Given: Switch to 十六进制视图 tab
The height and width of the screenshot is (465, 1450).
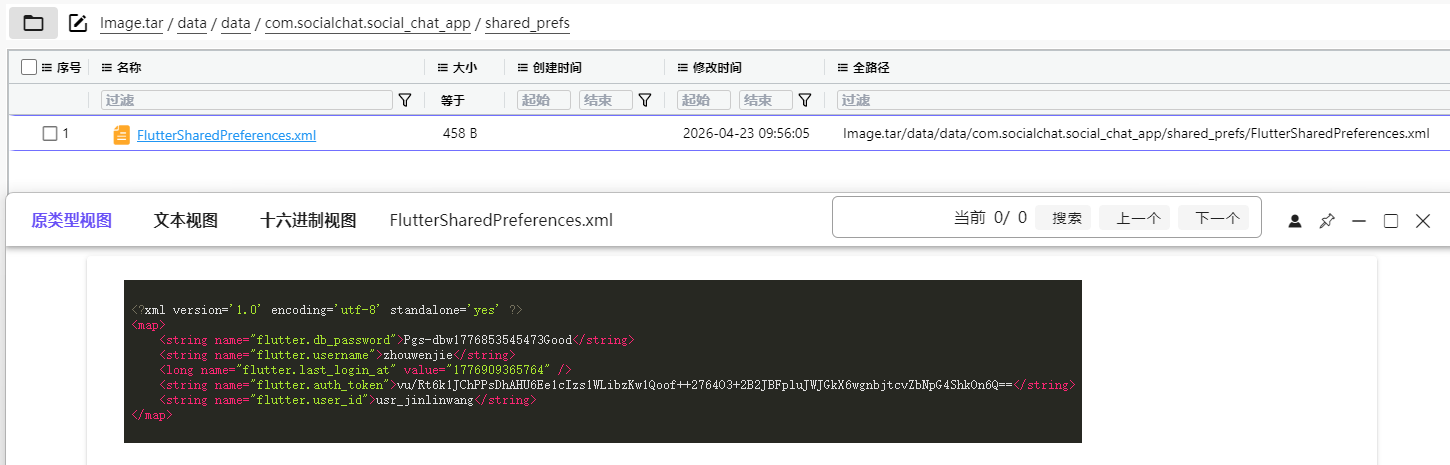Looking at the screenshot, I should [x=308, y=220].
